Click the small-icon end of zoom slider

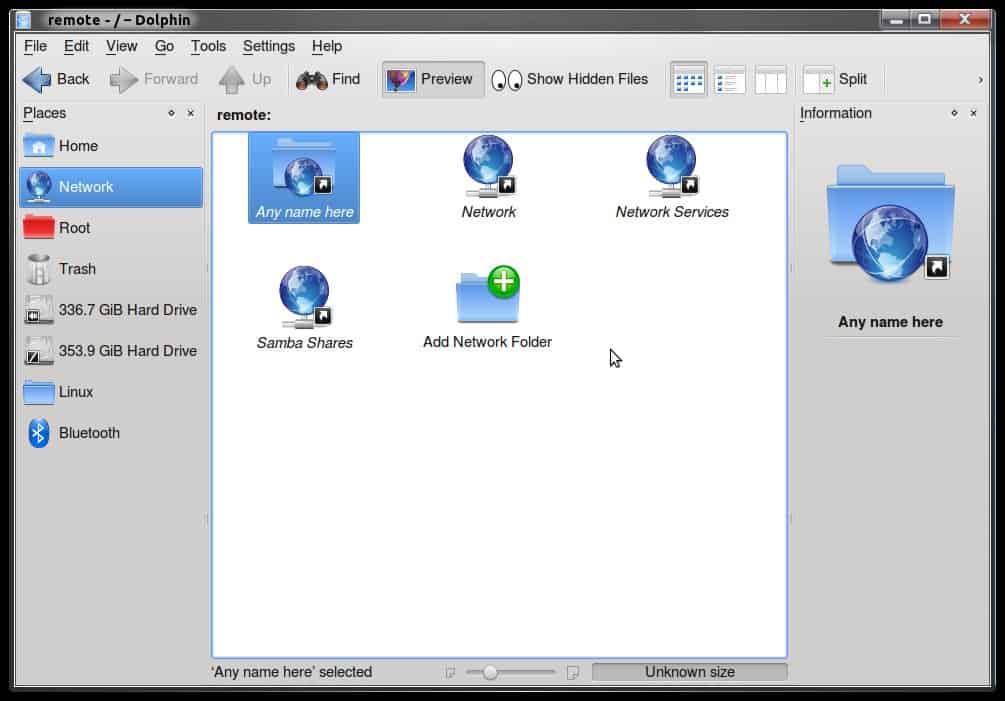450,672
